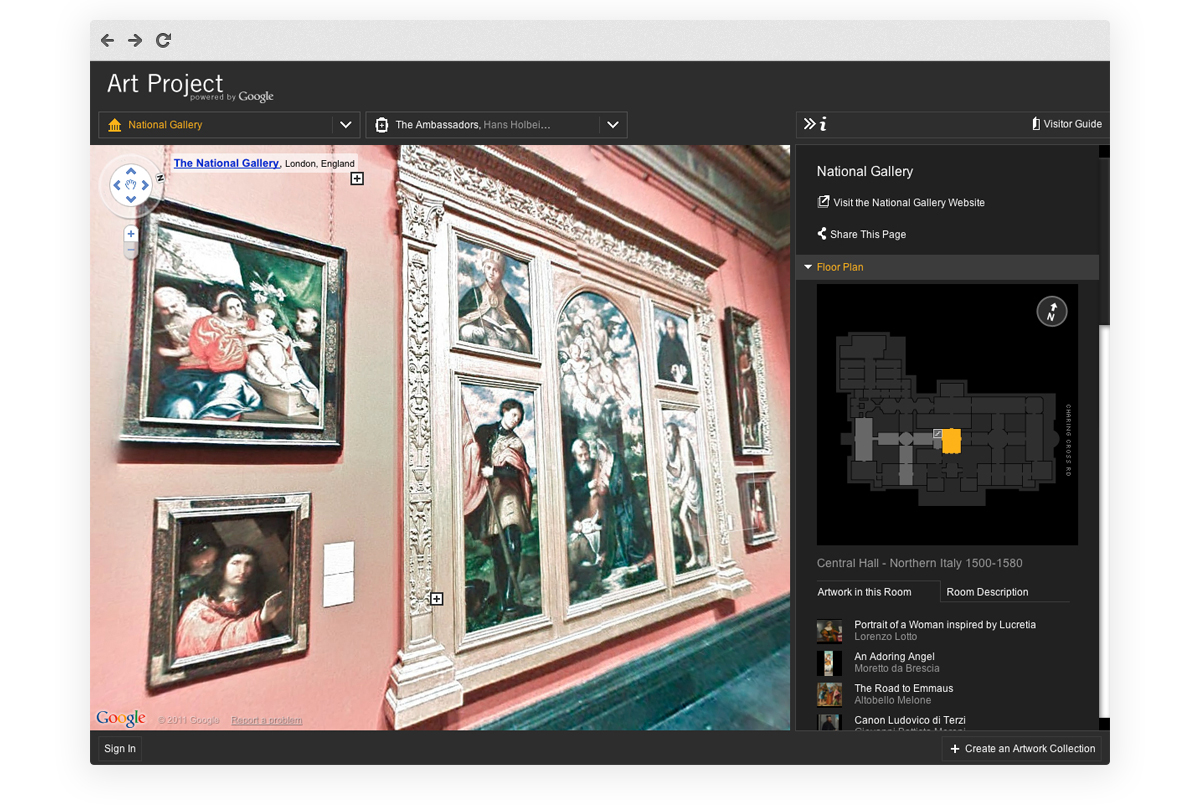Open The Road to Emmaus artwork
Screen dimensions: 1200x810
904,688
